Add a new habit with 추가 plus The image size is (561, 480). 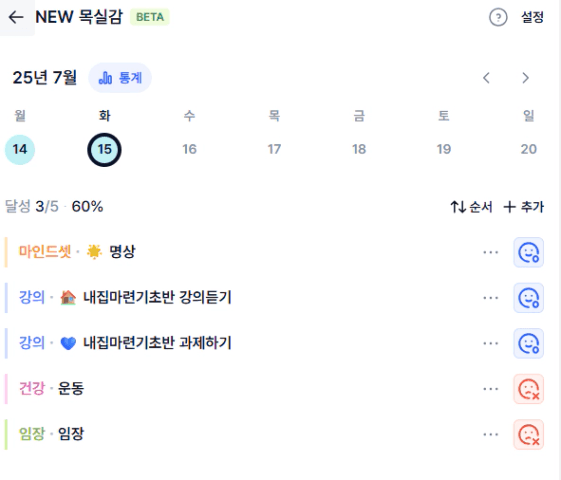pyautogui.click(x=523, y=207)
